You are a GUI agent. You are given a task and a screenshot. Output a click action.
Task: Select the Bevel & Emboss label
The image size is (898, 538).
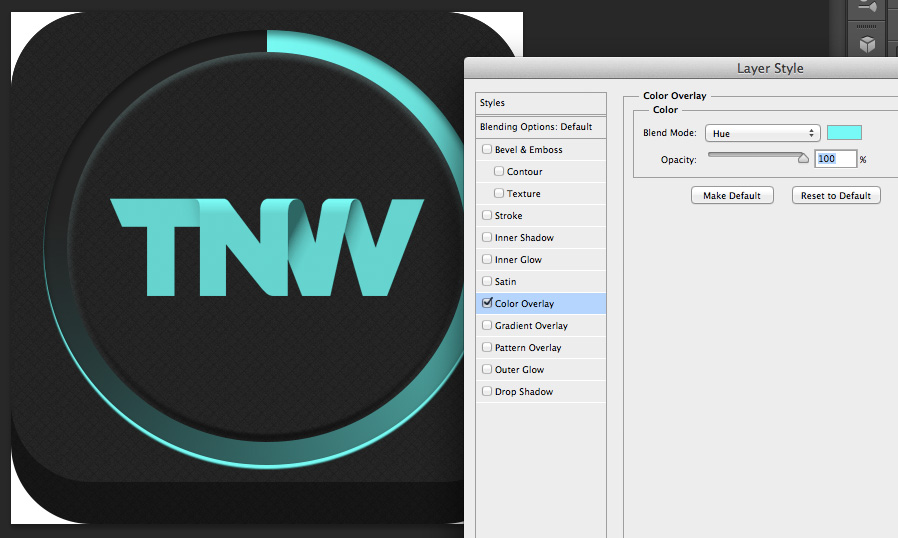[529, 150]
